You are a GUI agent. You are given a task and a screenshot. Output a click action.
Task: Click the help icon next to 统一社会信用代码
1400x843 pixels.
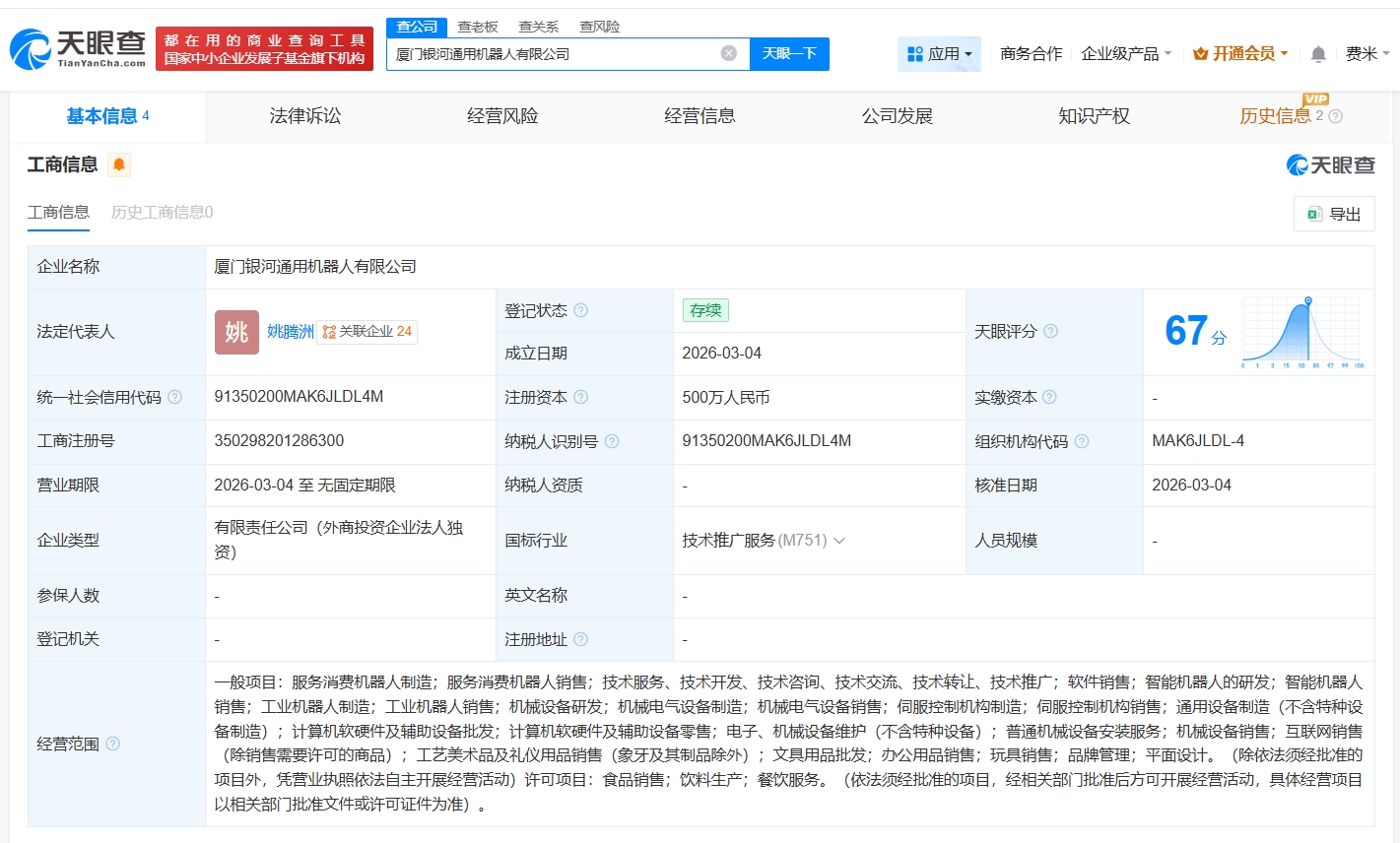point(174,397)
